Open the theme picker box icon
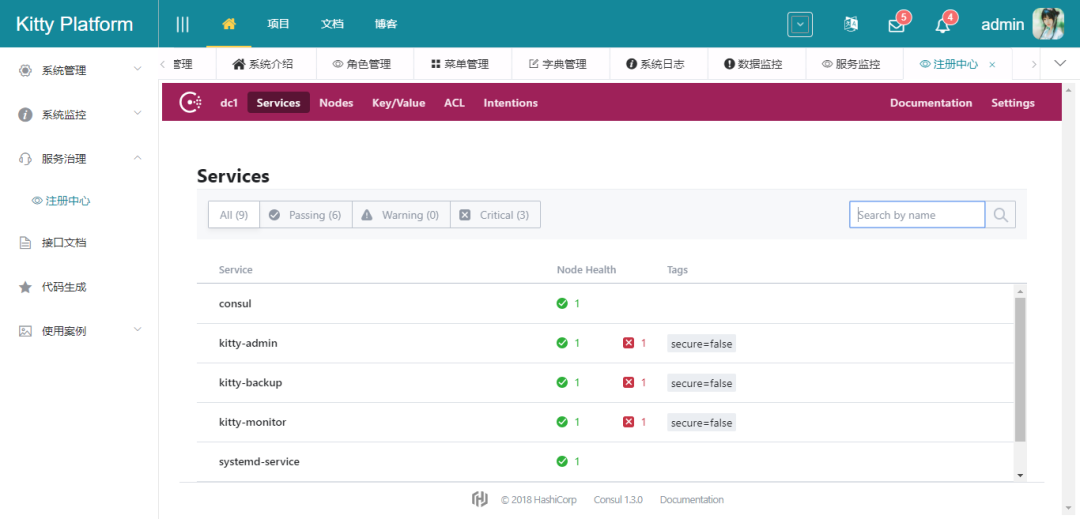The height and width of the screenshot is (519, 1080). (x=800, y=25)
